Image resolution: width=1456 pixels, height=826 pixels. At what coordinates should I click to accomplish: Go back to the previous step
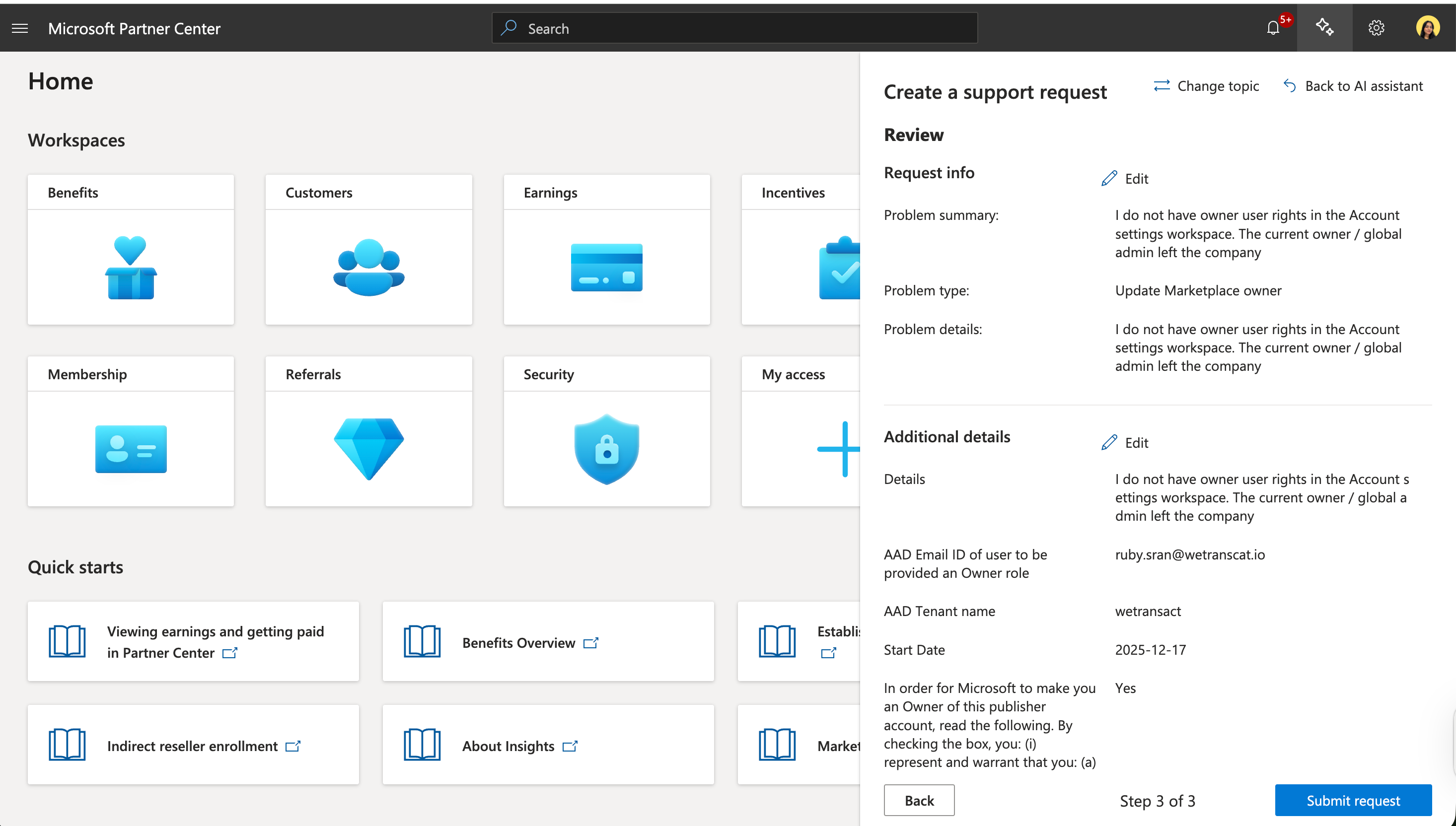919,801
